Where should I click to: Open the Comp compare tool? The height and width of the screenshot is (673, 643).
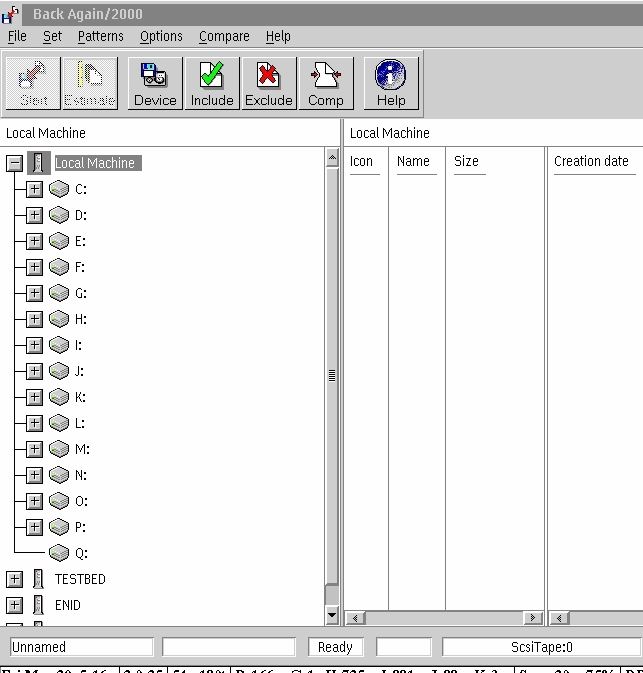(x=326, y=83)
